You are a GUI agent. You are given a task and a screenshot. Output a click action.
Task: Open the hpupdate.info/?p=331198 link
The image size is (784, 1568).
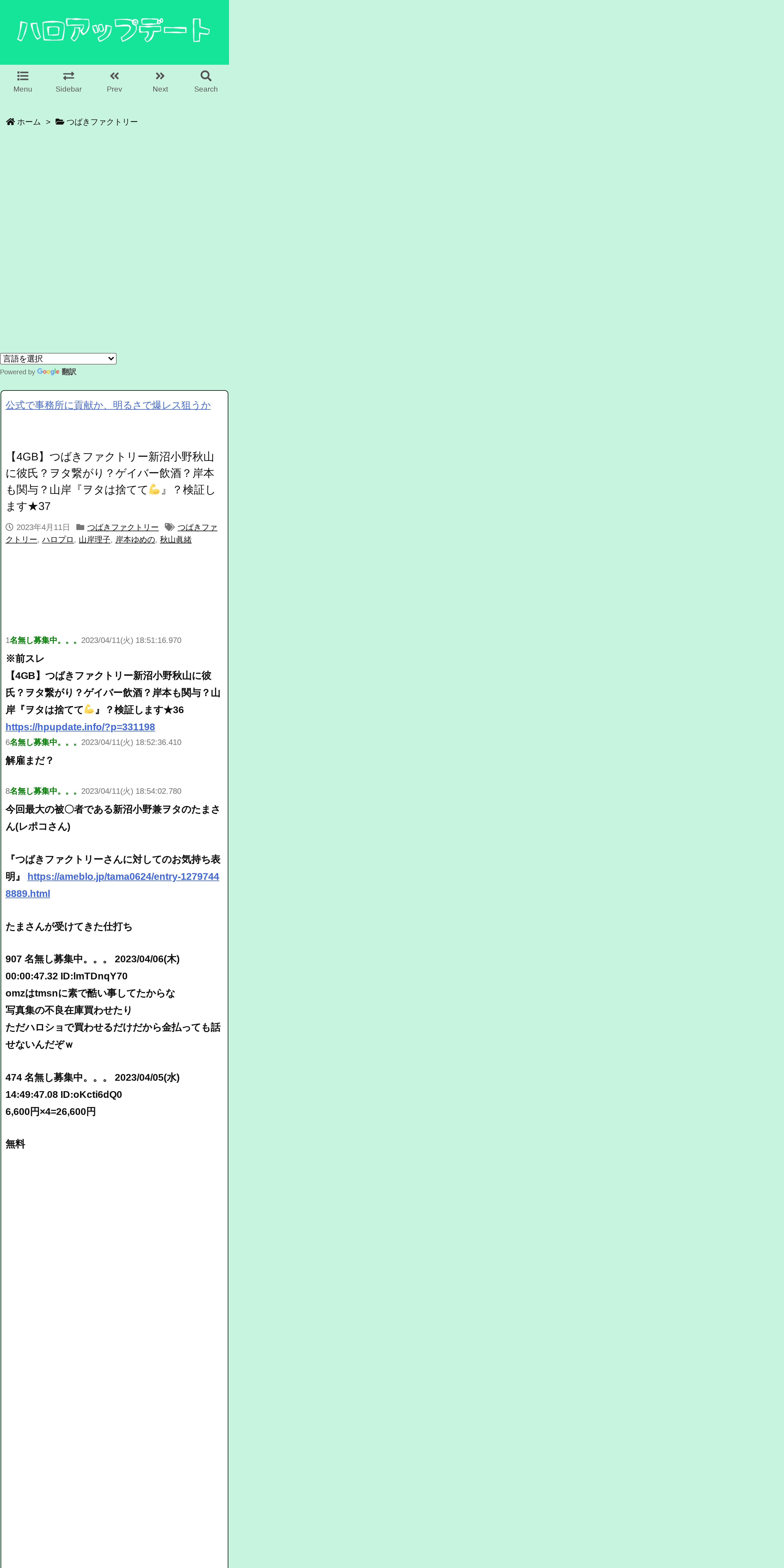pyautogui.click(x=80, y=727)
